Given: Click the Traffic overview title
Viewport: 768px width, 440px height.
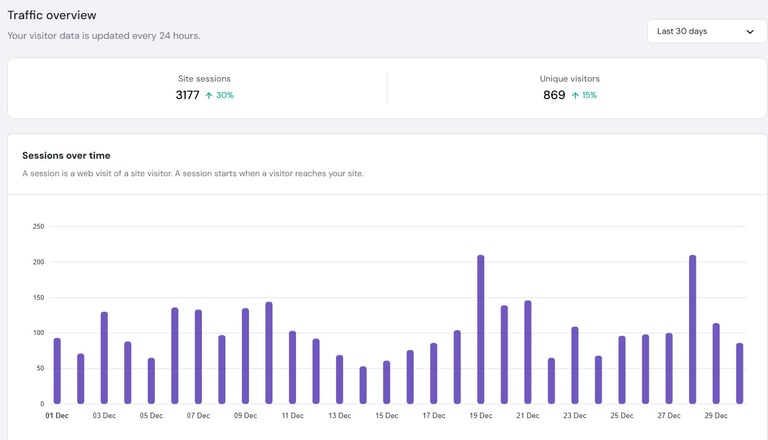Looking at the screenshot, I should (52, 15).
